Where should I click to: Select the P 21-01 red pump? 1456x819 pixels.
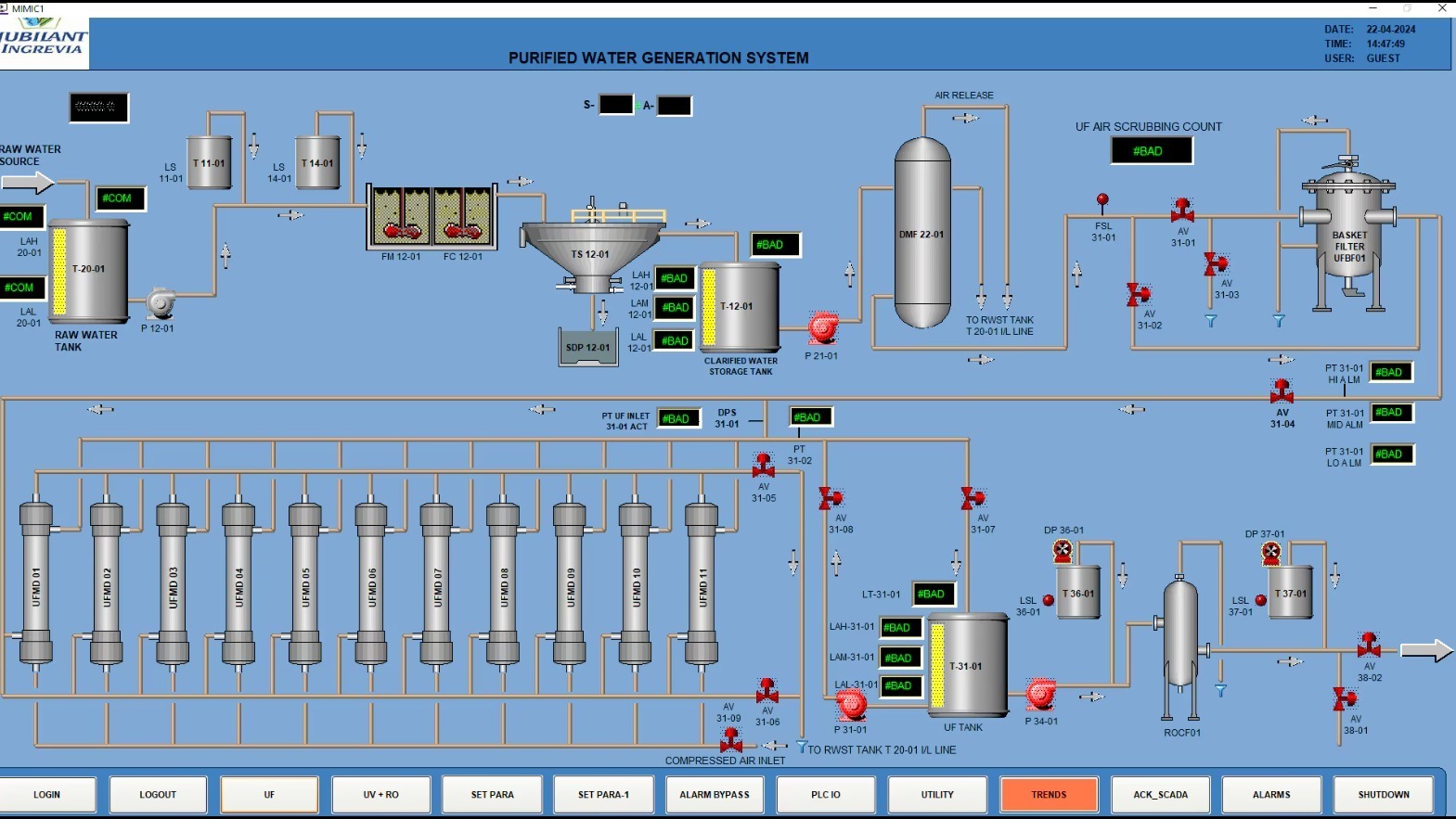pos(822,327)
